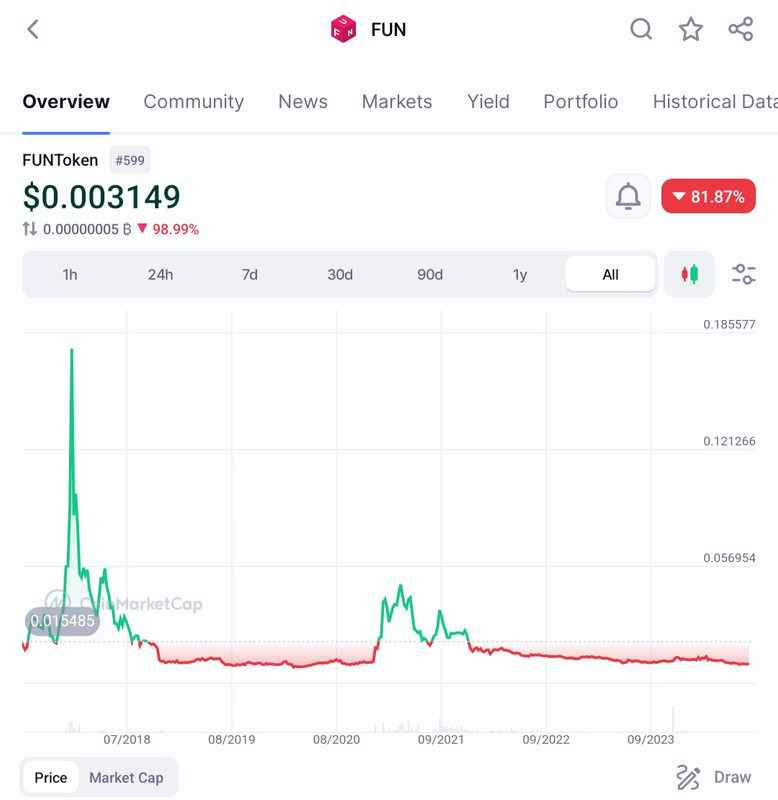Swap currency with the arrows icon
This screenshot has width=778, height=800.
tap(30, 229)
